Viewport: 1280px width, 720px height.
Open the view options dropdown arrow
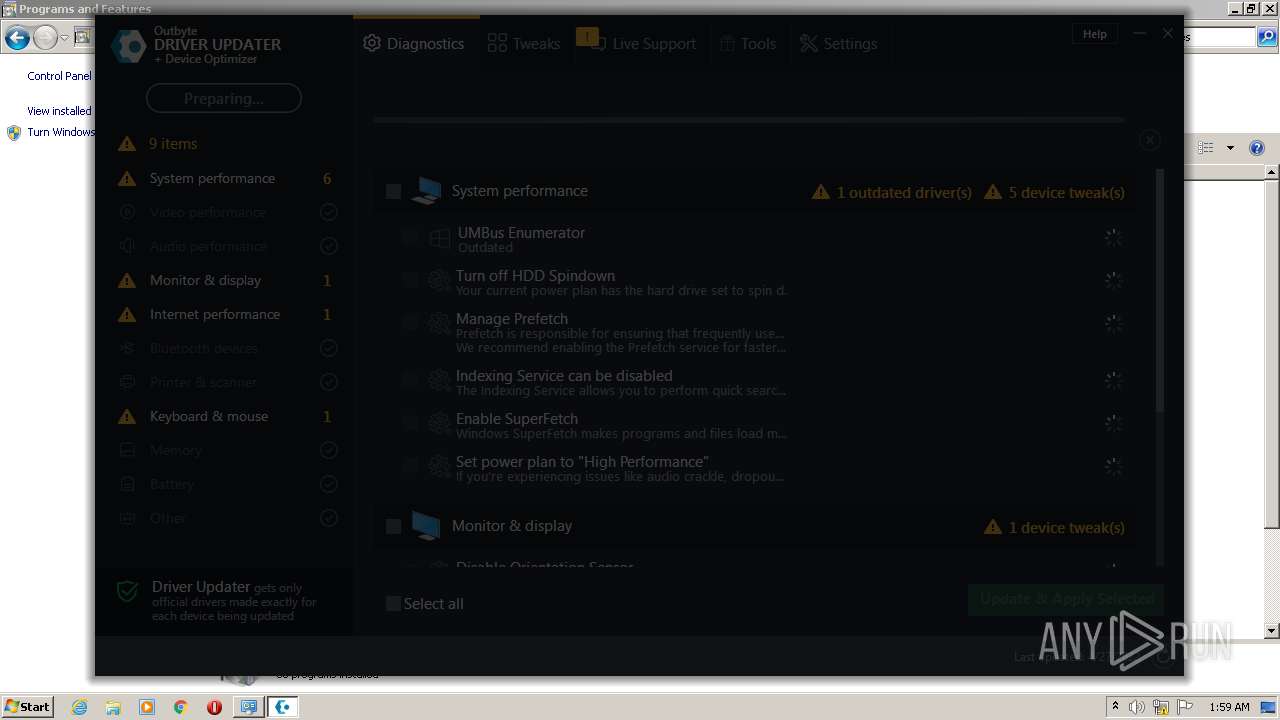1230,148
